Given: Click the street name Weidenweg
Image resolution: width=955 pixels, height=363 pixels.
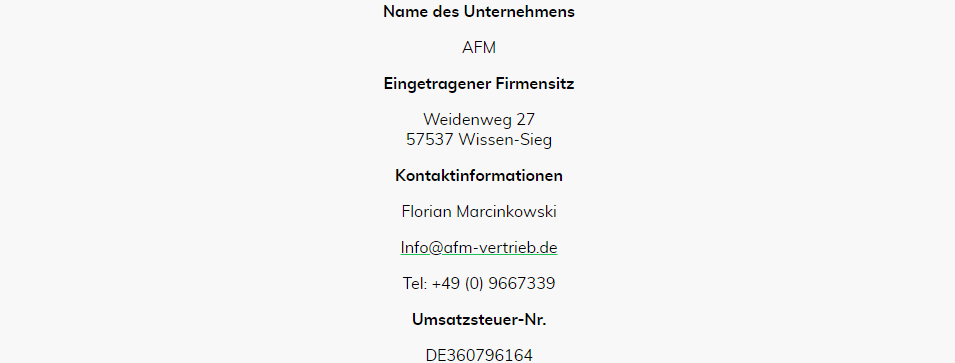Looking at the screenshot, I should [465, 119].
